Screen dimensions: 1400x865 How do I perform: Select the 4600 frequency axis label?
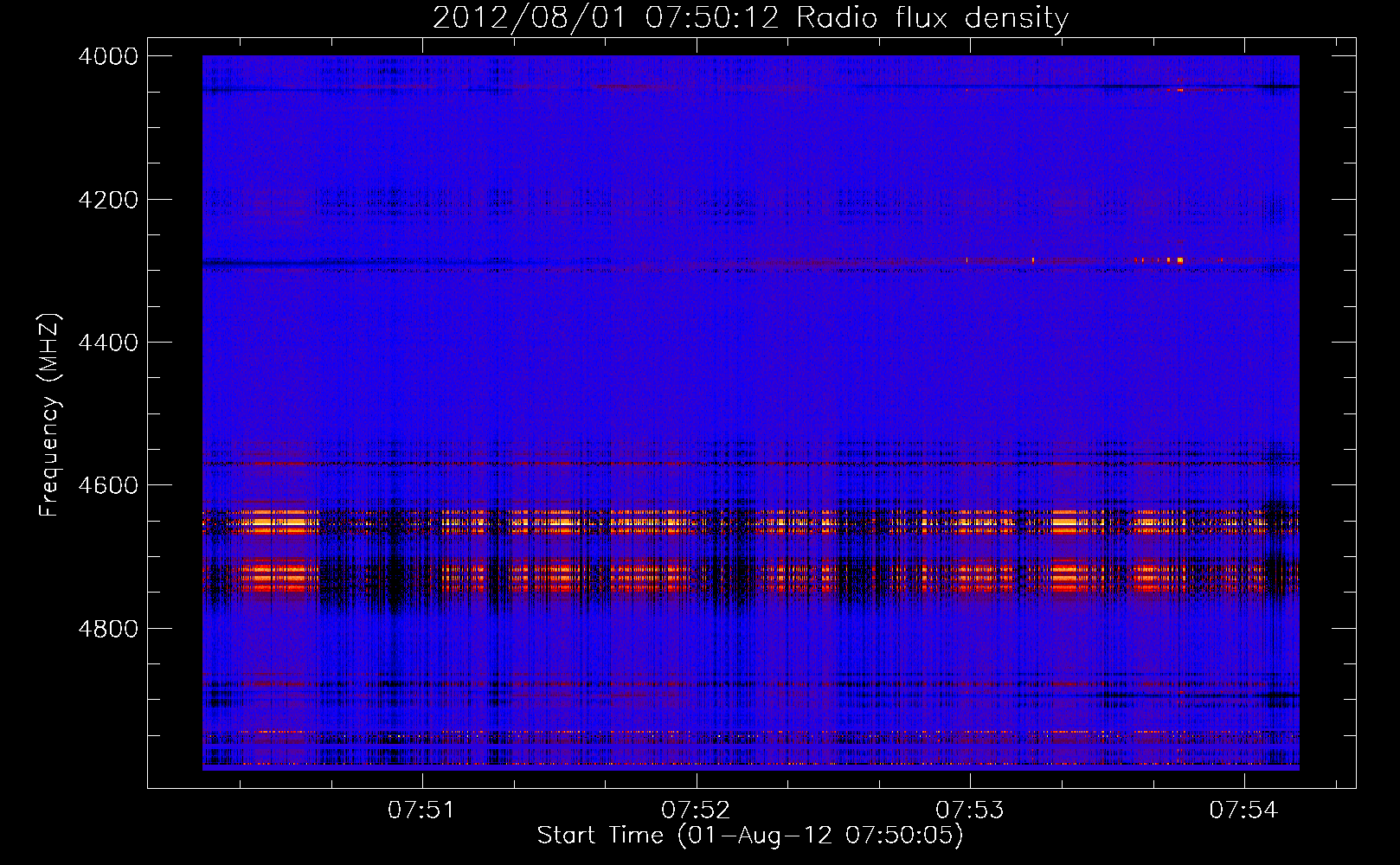point(108,485)
